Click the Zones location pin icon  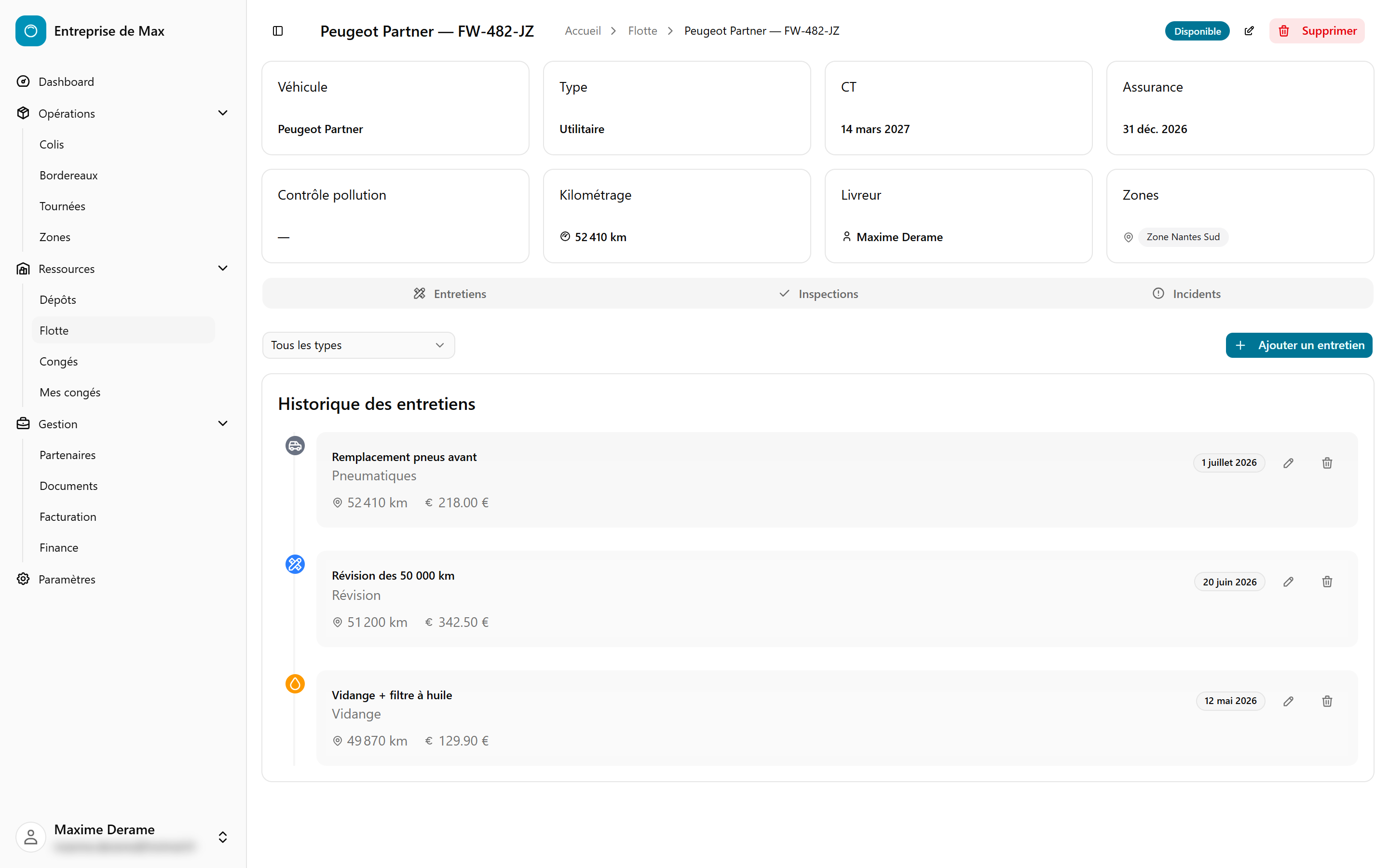pos(1129,237)
